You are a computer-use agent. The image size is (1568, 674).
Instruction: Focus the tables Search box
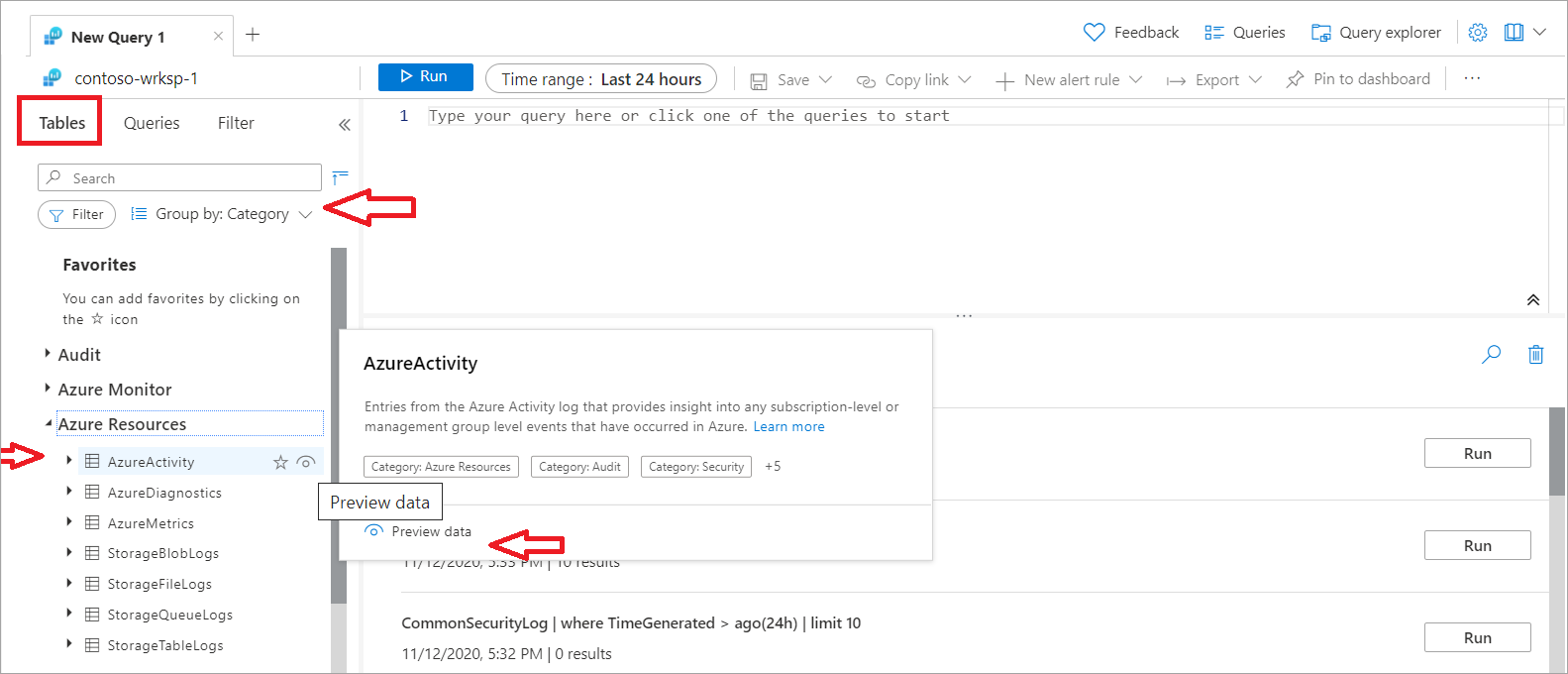[x=179, y=177]
